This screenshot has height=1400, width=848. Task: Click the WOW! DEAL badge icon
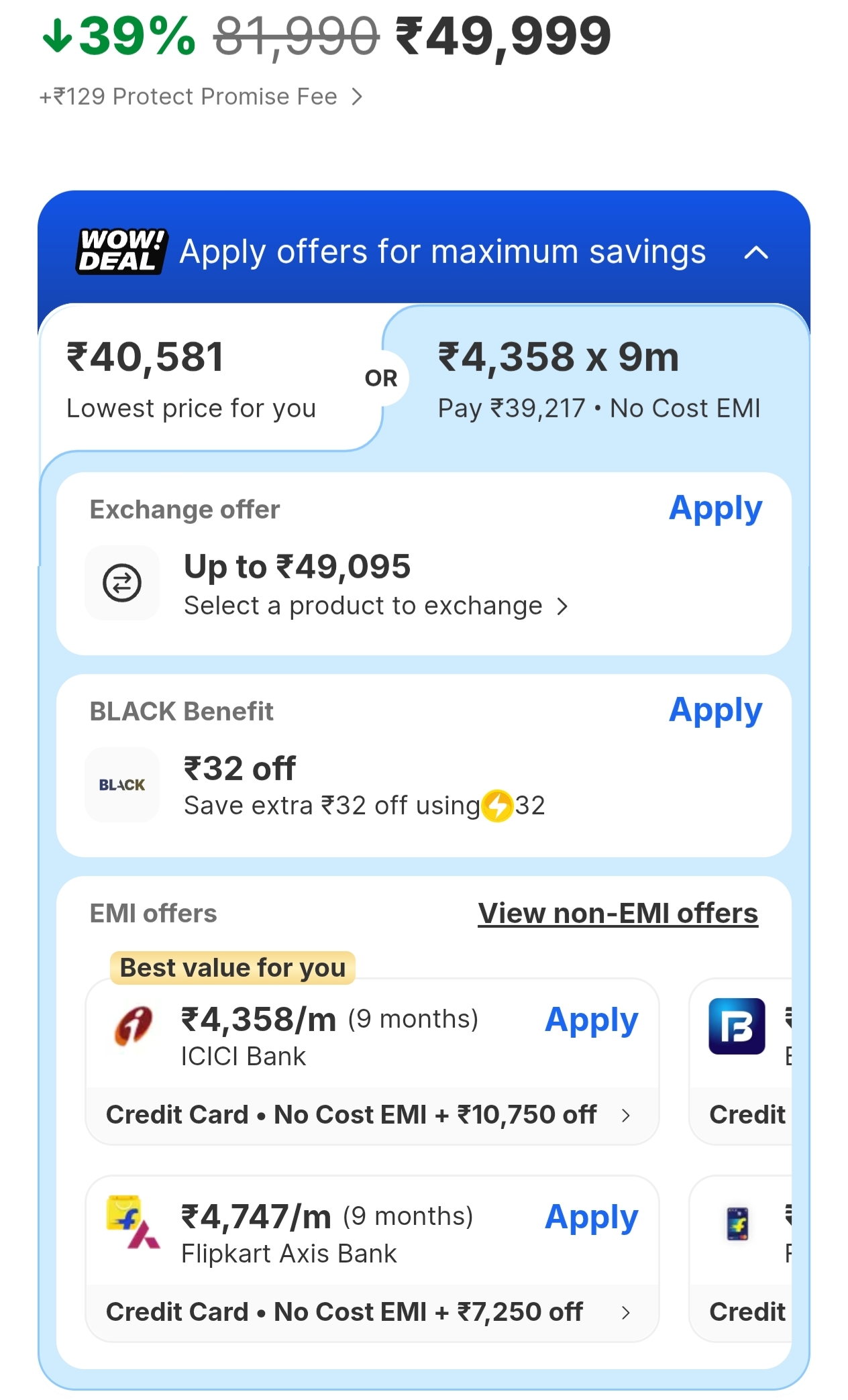(121, 252)
